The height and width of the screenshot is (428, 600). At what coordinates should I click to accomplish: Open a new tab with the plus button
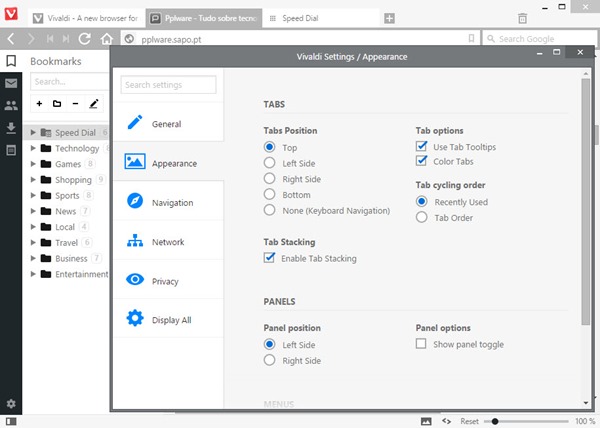[x=390, y=18]
